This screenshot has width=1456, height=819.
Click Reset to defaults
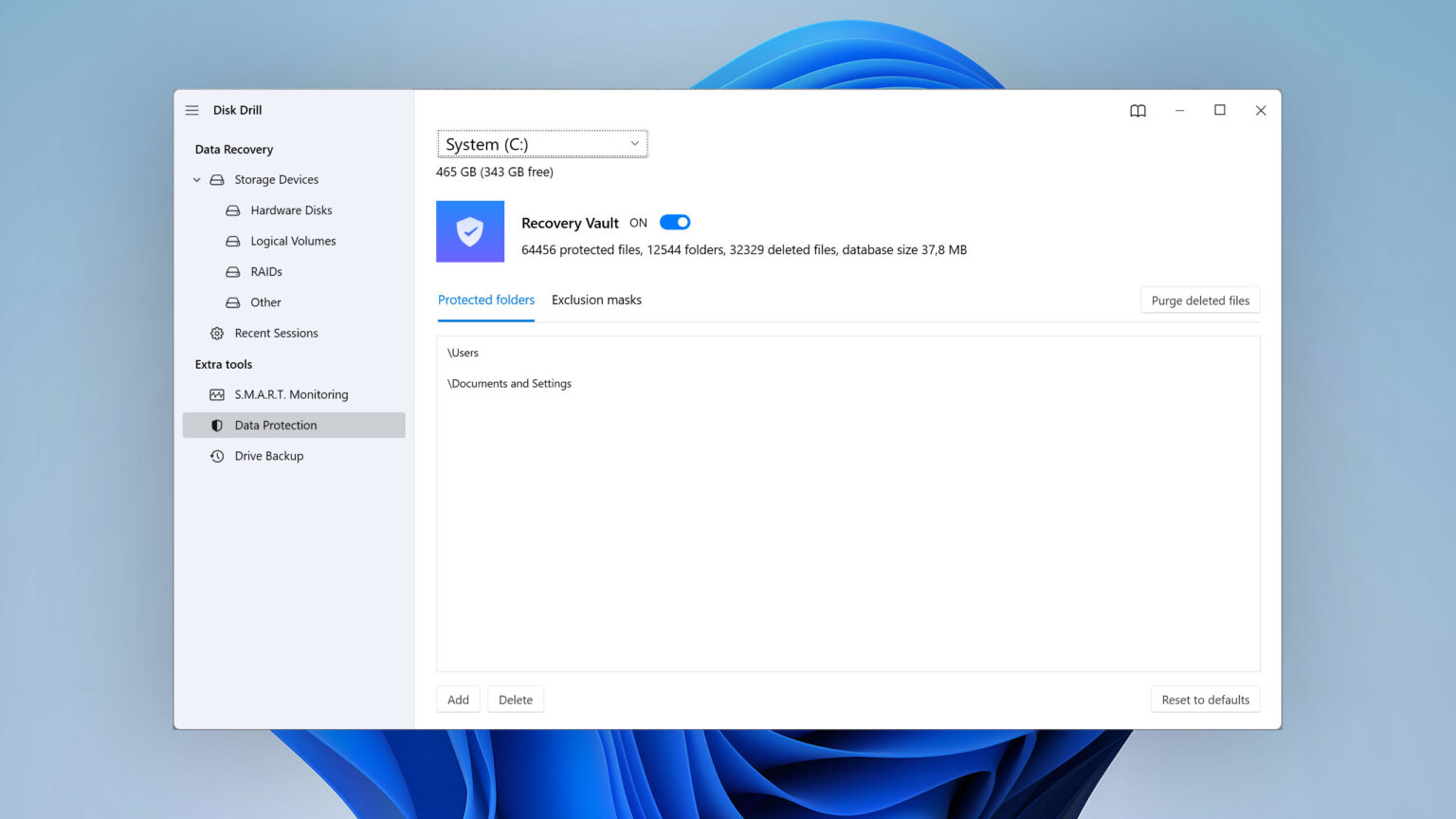(1205, 699)
